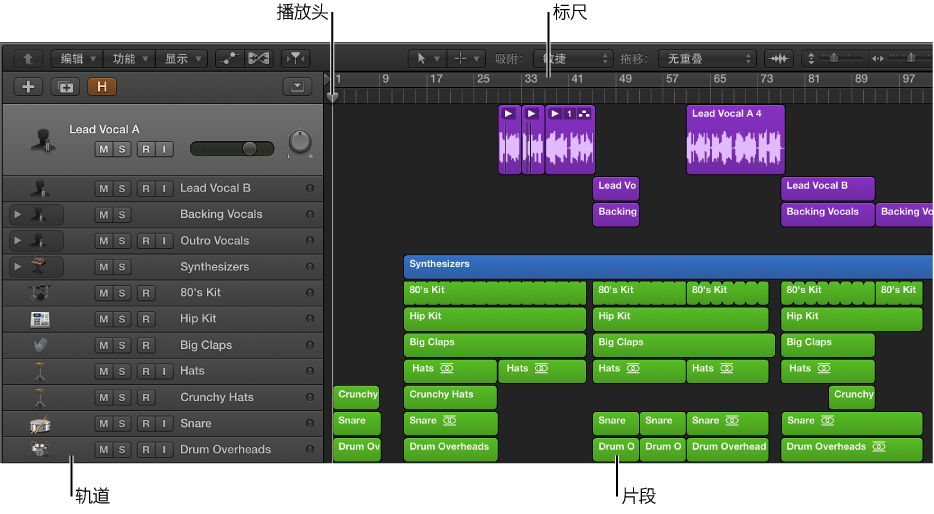Select the blue Synthesizers region
The image size is (934, 514).
pos(660,266)
